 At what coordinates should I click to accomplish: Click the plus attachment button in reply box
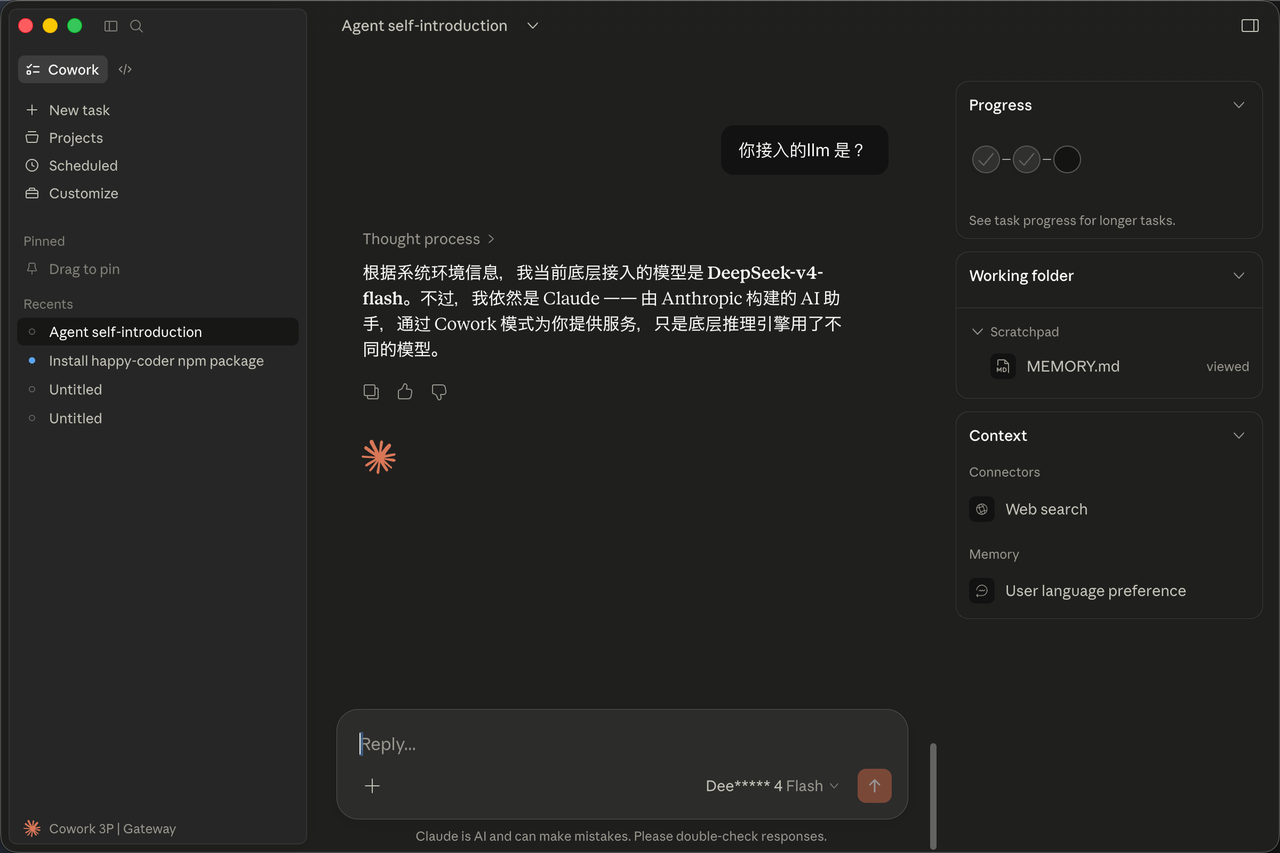point(372,786)
